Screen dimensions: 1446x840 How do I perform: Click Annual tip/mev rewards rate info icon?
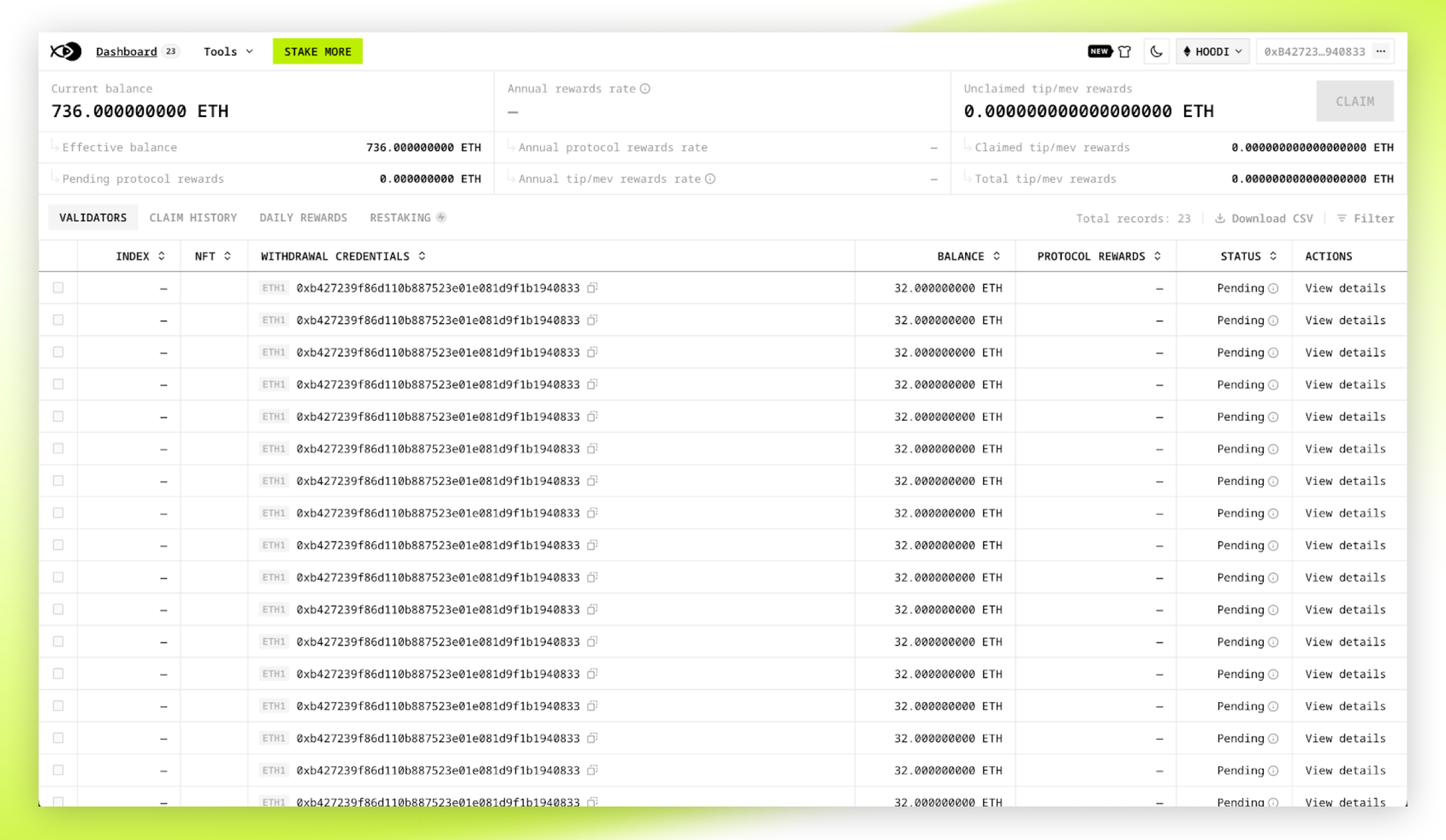pos(710,179)
